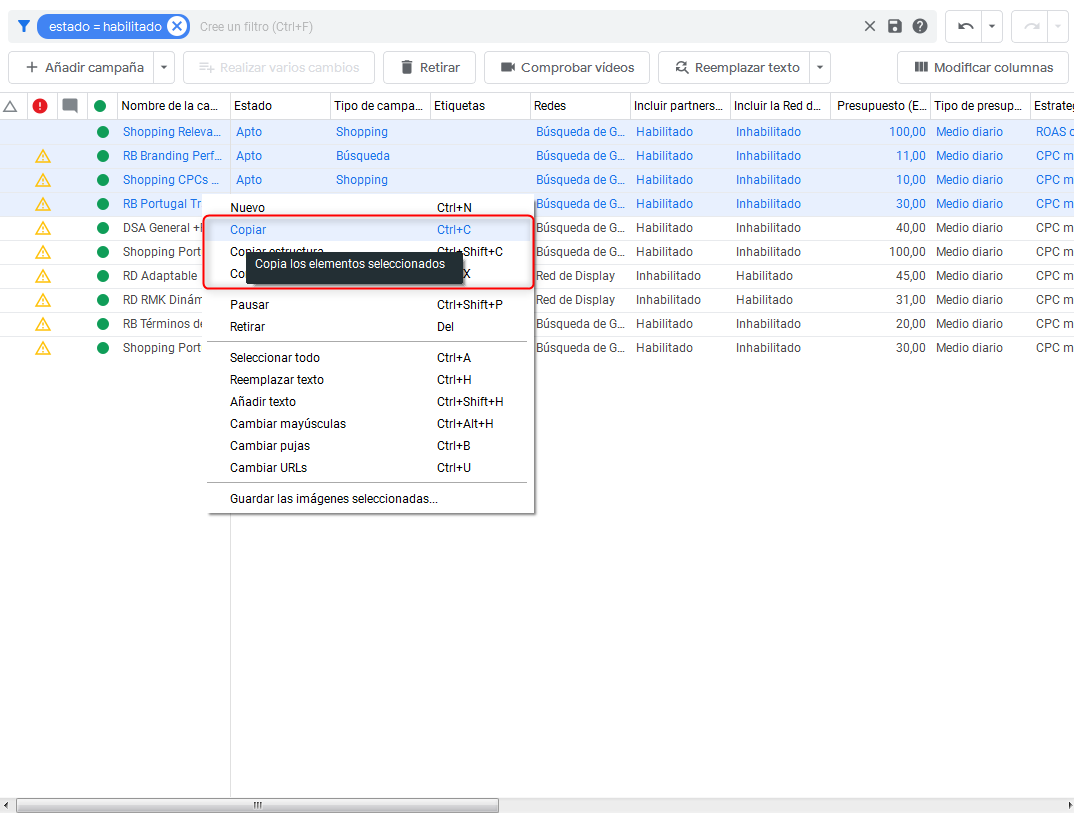Click warning icon in RB Branding Perf row
The width and height of the screenshot is (1074, 813).
pos(42,156)
